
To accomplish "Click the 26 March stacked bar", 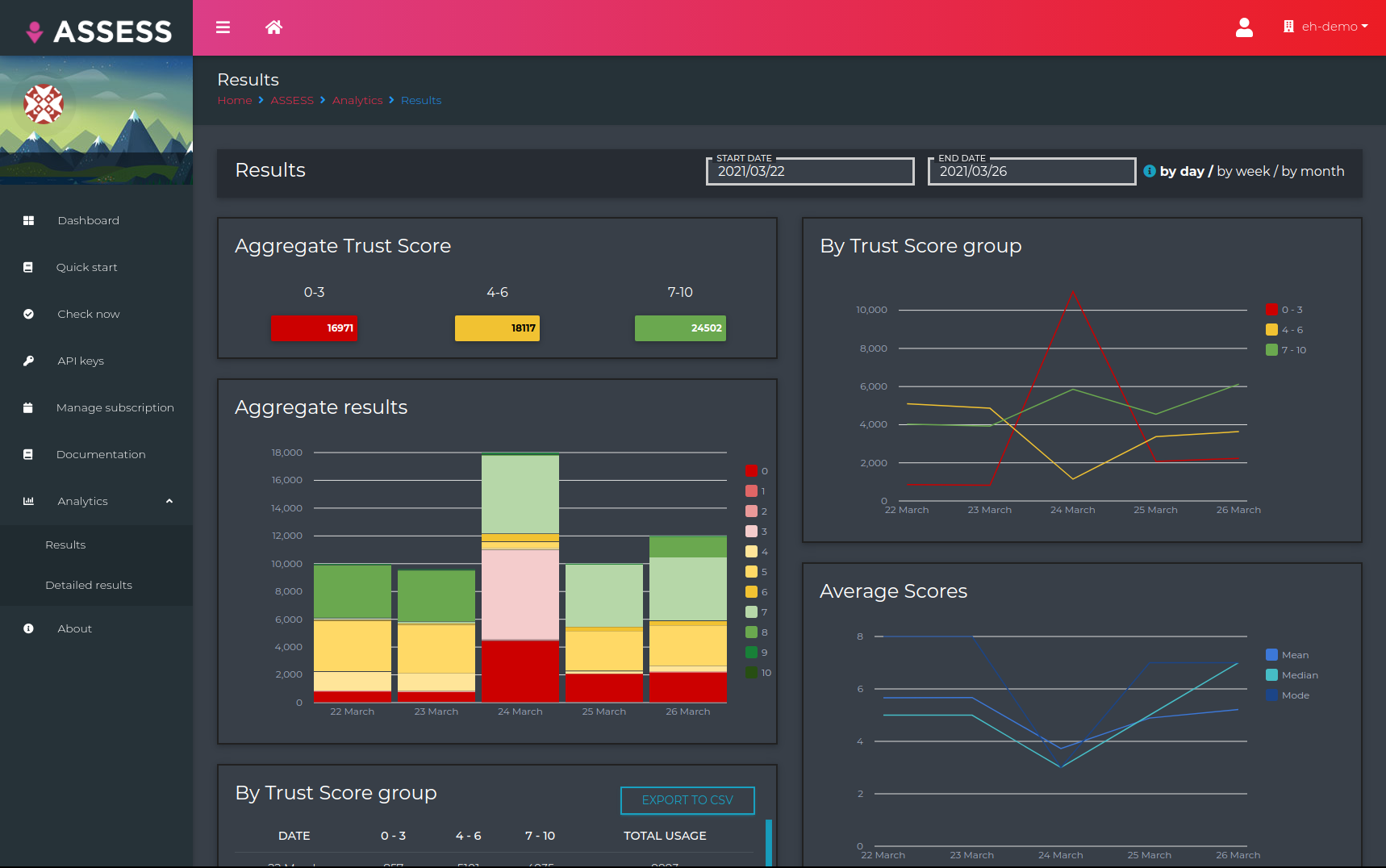I will pos(688,619).
